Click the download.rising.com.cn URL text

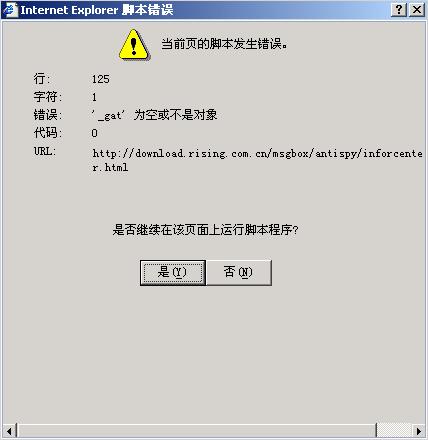(x=257, y=160)
